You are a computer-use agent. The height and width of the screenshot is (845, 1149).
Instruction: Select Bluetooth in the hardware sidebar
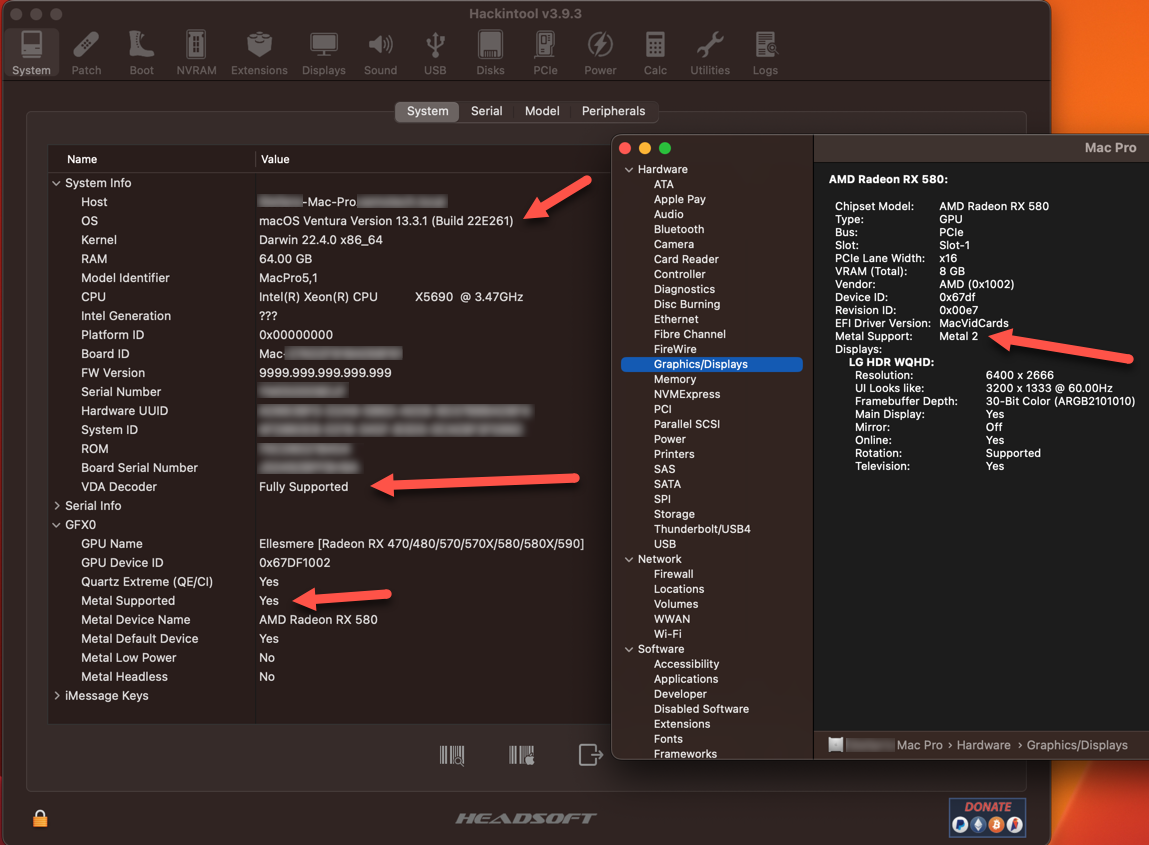click(x=679, y=229)
